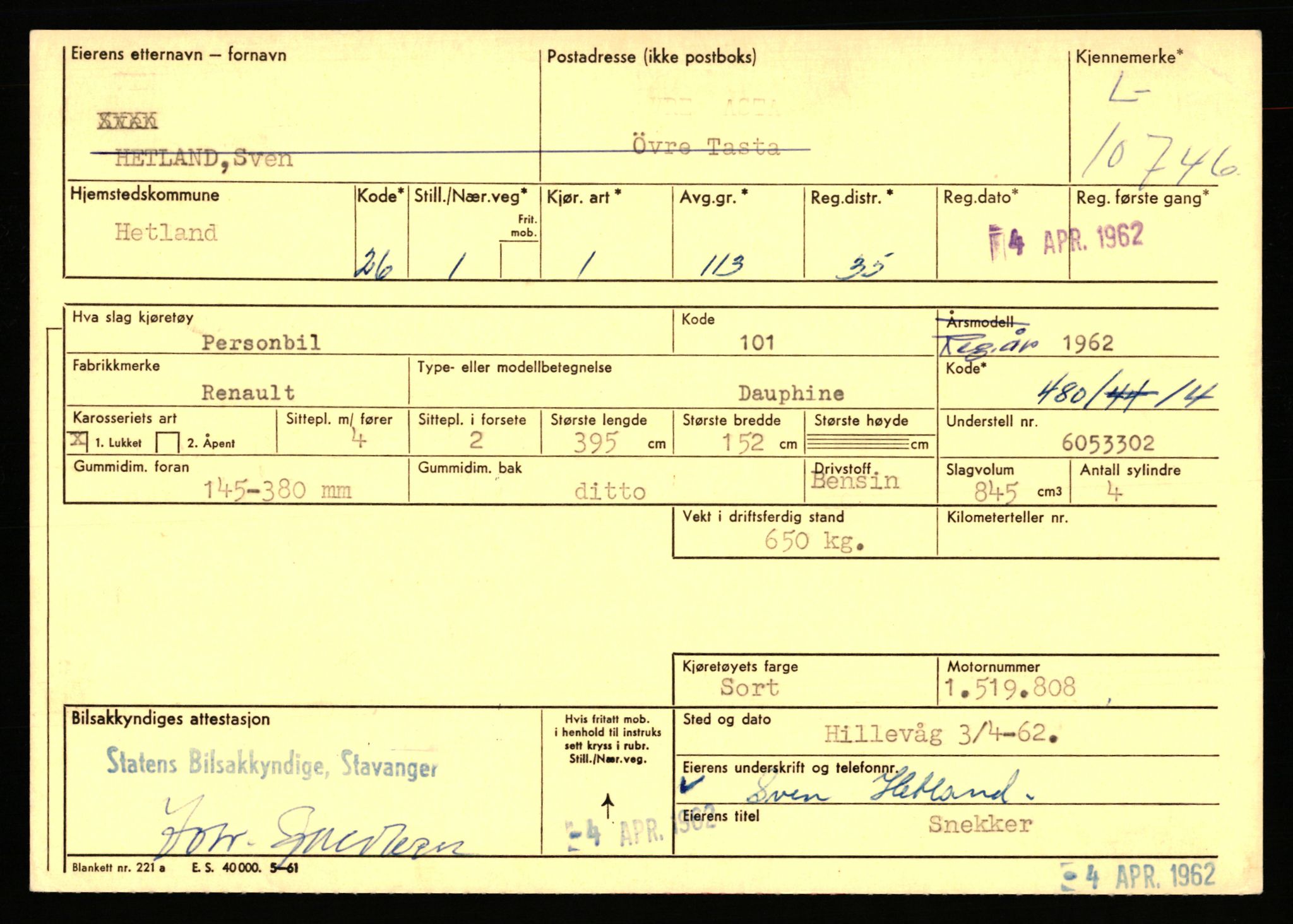
Task: Click the vehicle Kode value '101'
Action: tap(757, 343)
